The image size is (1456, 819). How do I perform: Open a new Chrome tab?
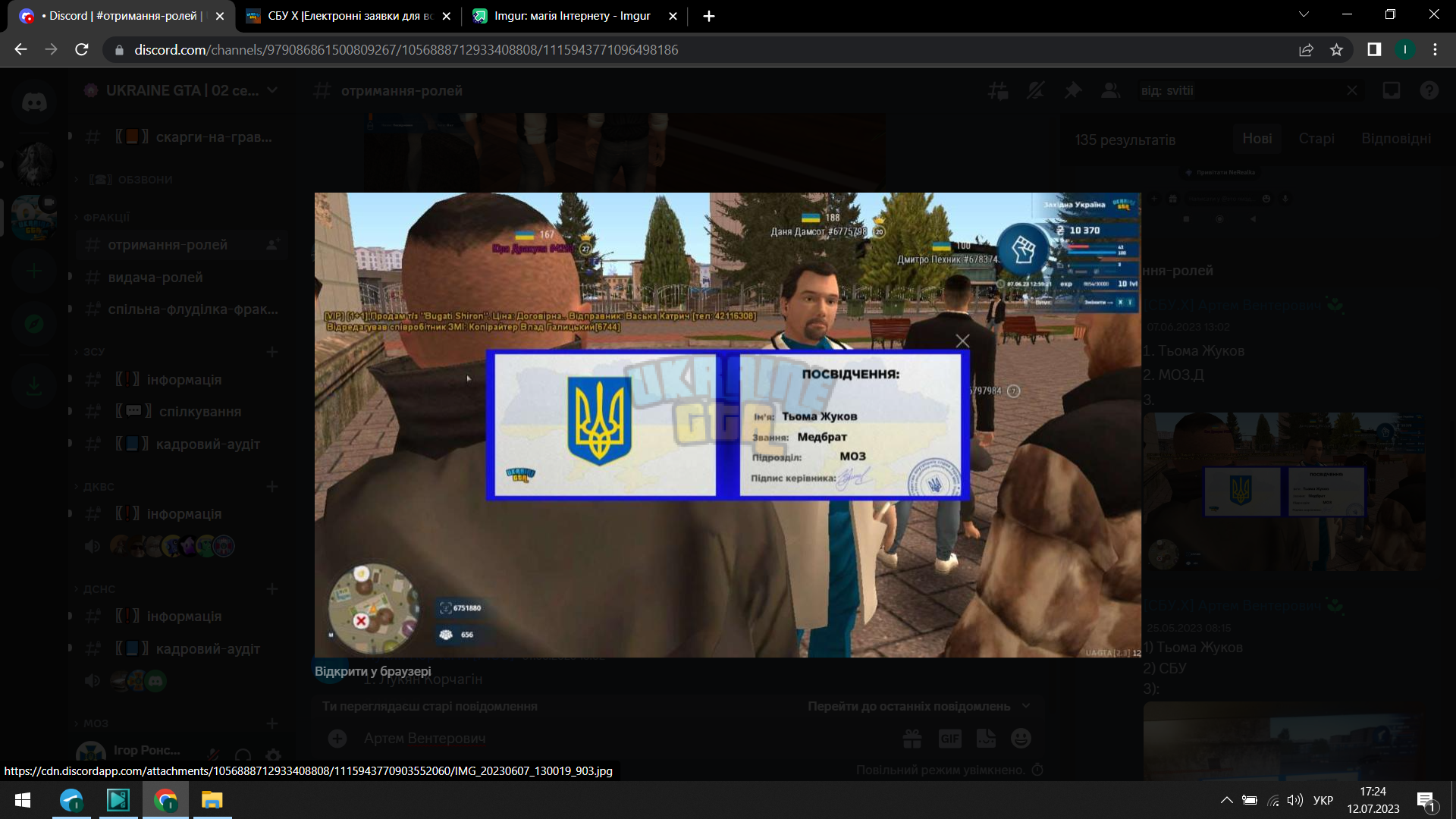709,16
